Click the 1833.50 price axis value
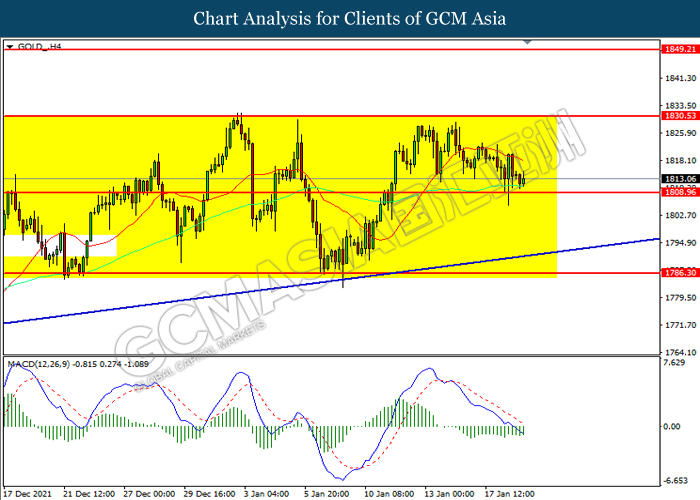 click(x=680, y=105)
